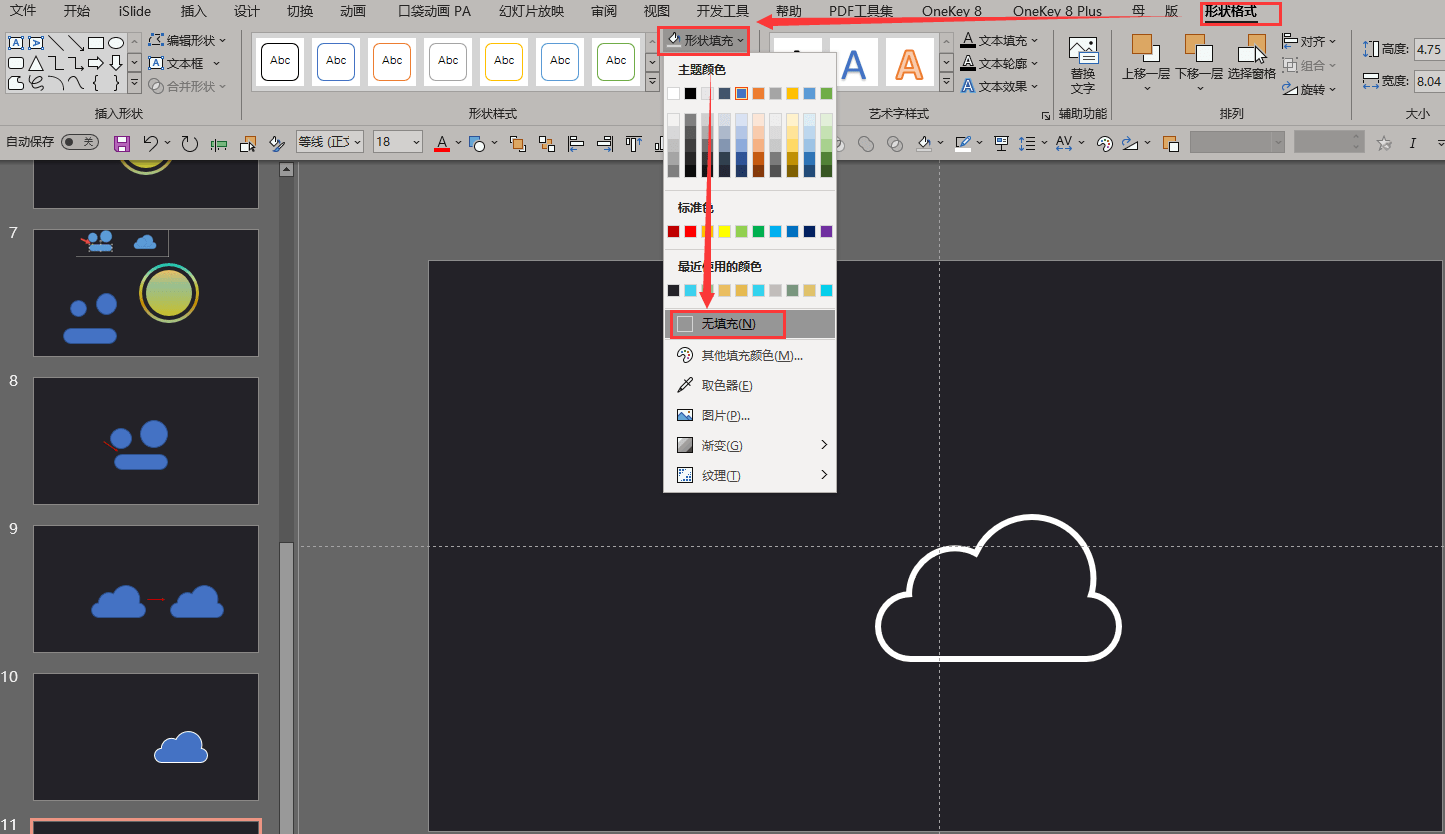Click the line spacing icon in quick toolbar
This screenshot has height=834, width=1445.
pyautogui.click(x=1026, y=143)
